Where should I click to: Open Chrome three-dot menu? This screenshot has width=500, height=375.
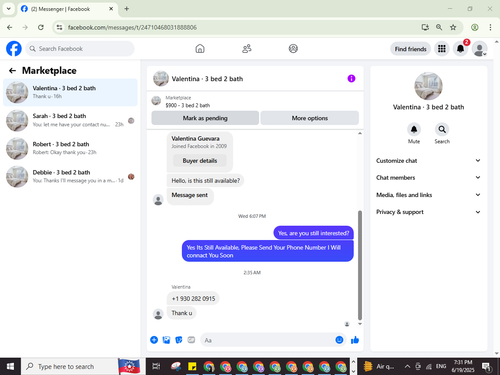[x=490, y=27]
